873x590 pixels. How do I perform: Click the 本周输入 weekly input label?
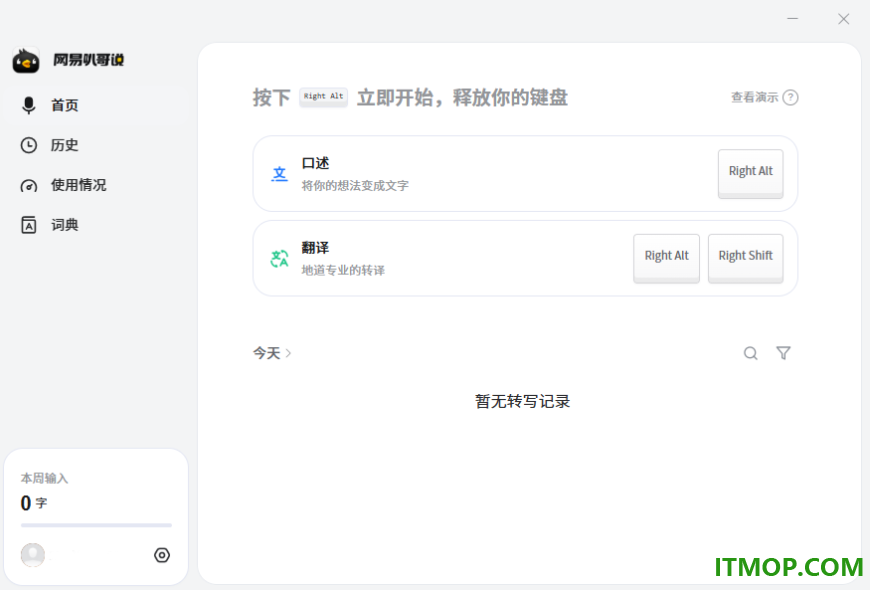click(45, 479)
